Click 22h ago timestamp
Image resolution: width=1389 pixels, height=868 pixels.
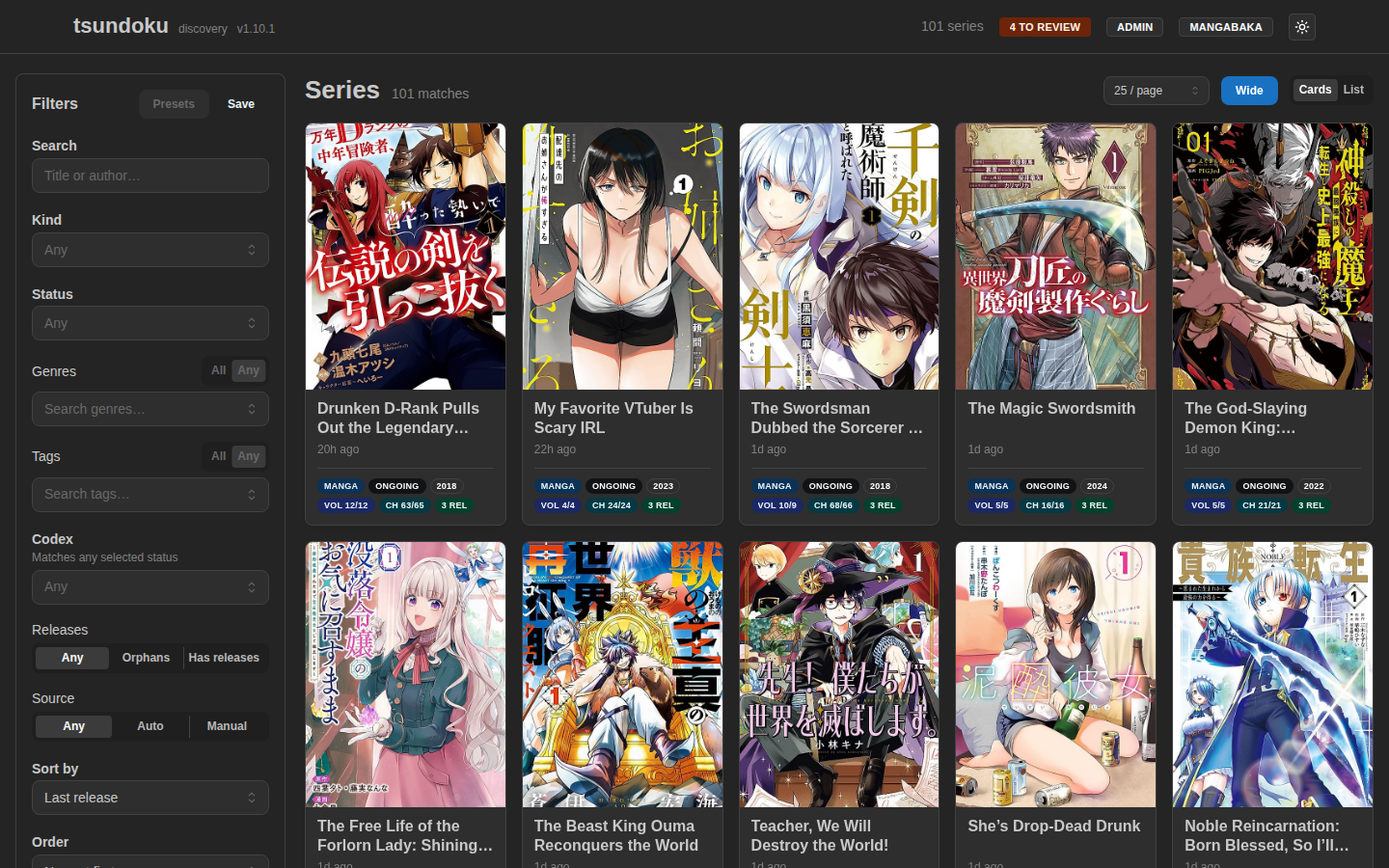click(555, 449)
